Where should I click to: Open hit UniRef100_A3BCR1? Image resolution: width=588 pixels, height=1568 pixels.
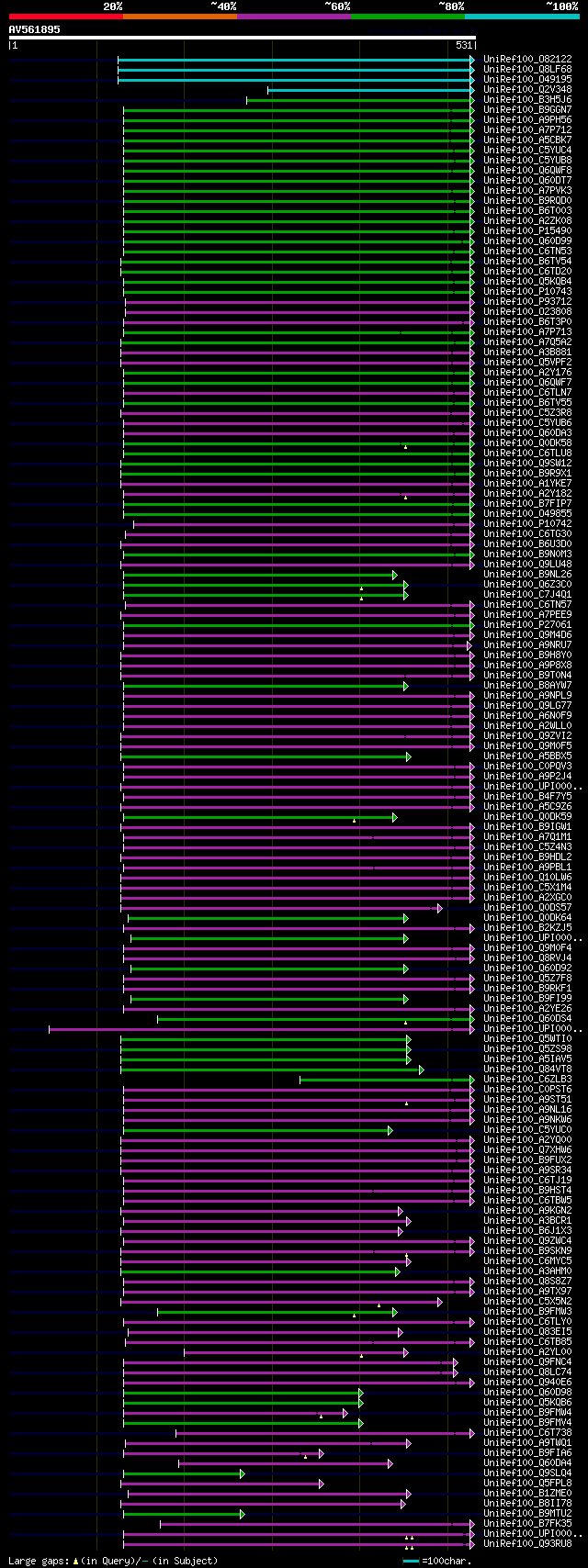(x=527, y=1220)
